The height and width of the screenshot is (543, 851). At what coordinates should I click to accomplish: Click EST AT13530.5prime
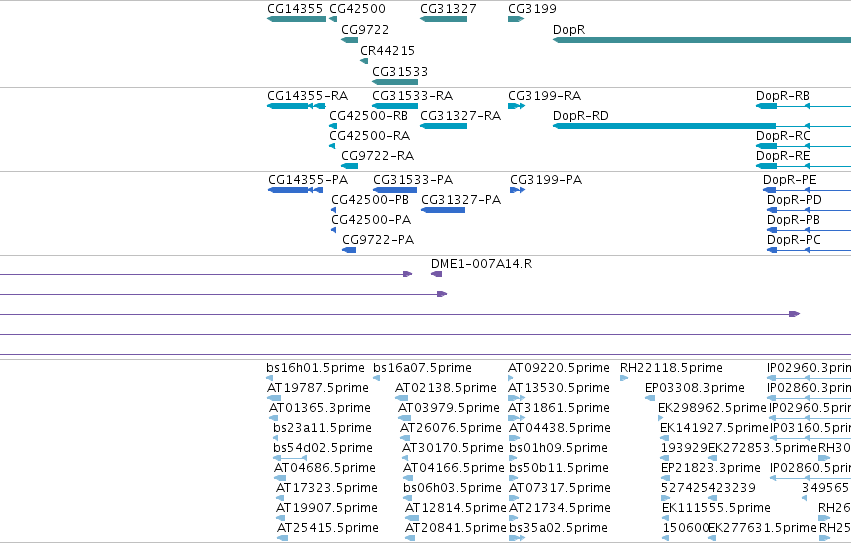(517, 398)
